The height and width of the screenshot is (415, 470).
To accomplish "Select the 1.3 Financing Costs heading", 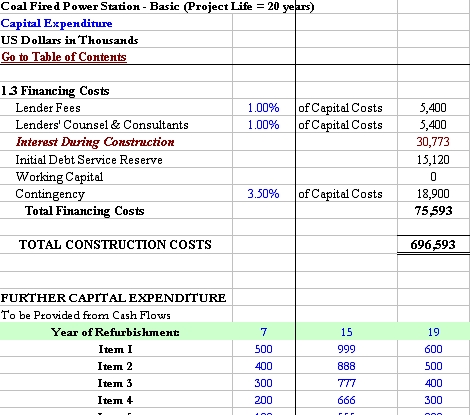I will click(x=55, y=91).
